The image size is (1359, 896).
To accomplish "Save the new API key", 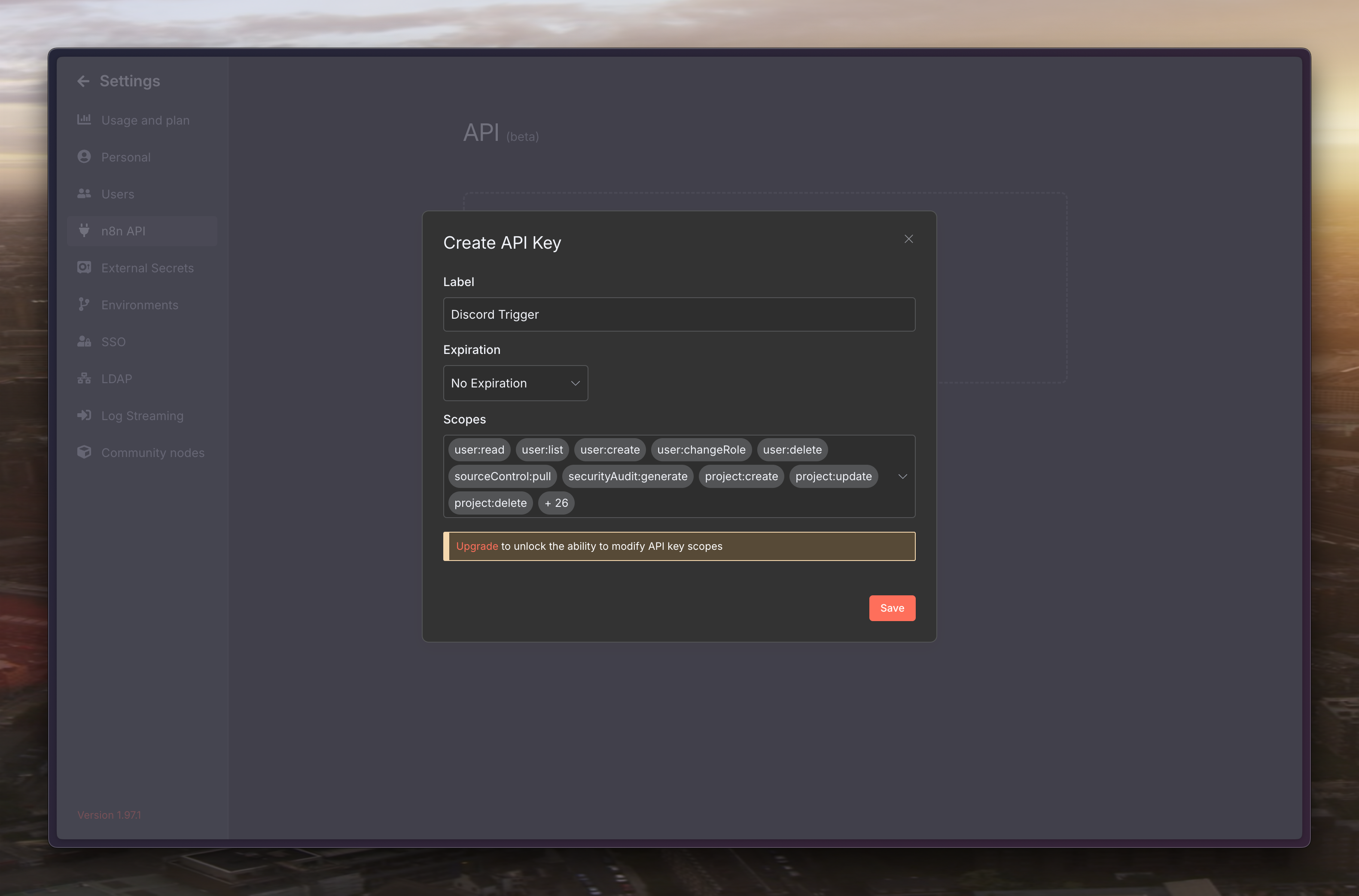I will (x=891, y=608).
